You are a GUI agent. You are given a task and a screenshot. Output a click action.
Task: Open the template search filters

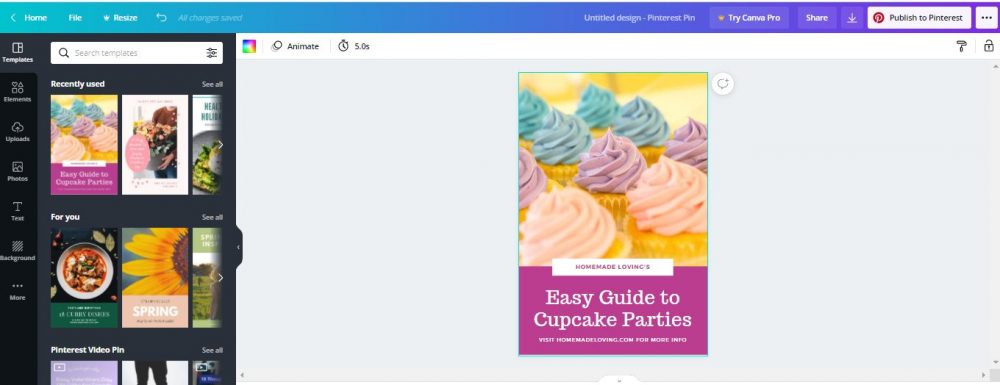click(x=212, y=53)
